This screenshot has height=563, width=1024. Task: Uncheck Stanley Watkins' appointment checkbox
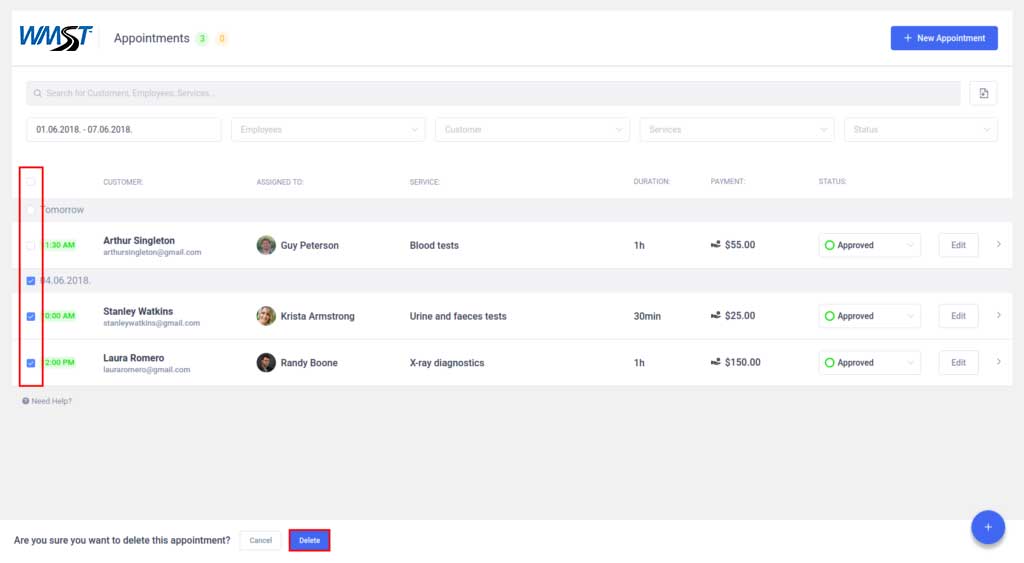click(31, 316)
